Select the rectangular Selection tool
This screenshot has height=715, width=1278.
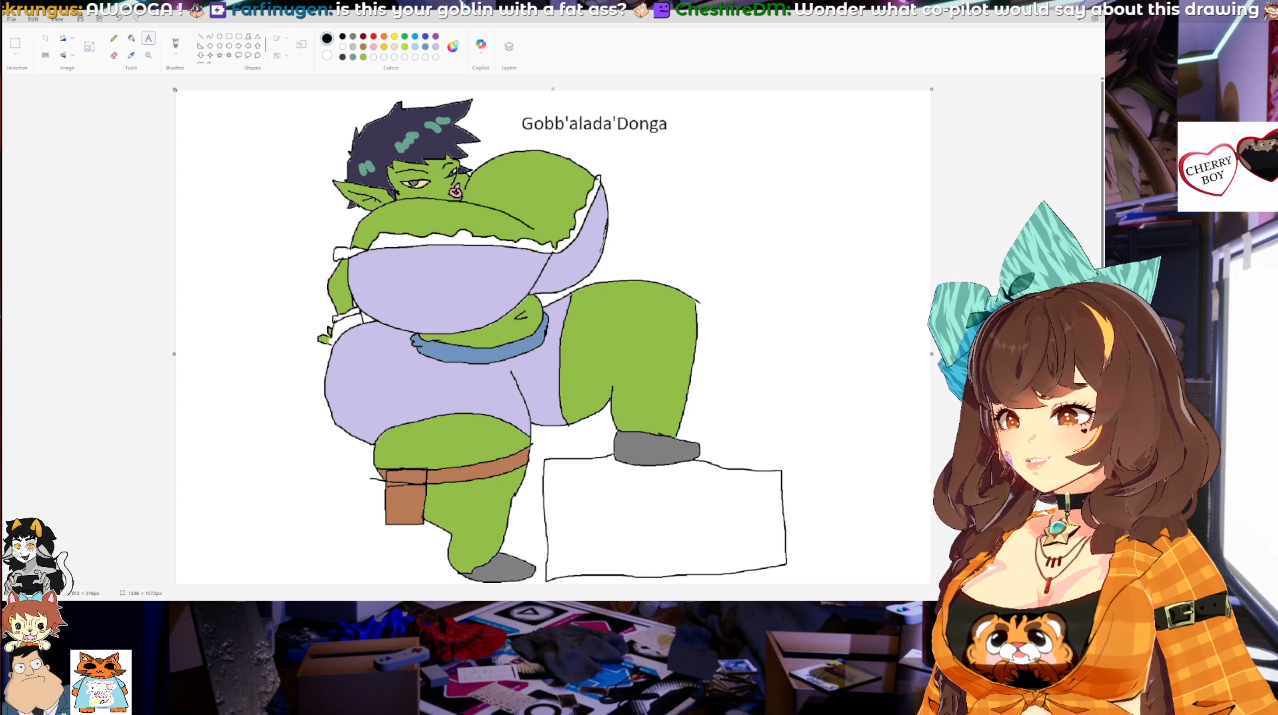[x=15, y=43]
